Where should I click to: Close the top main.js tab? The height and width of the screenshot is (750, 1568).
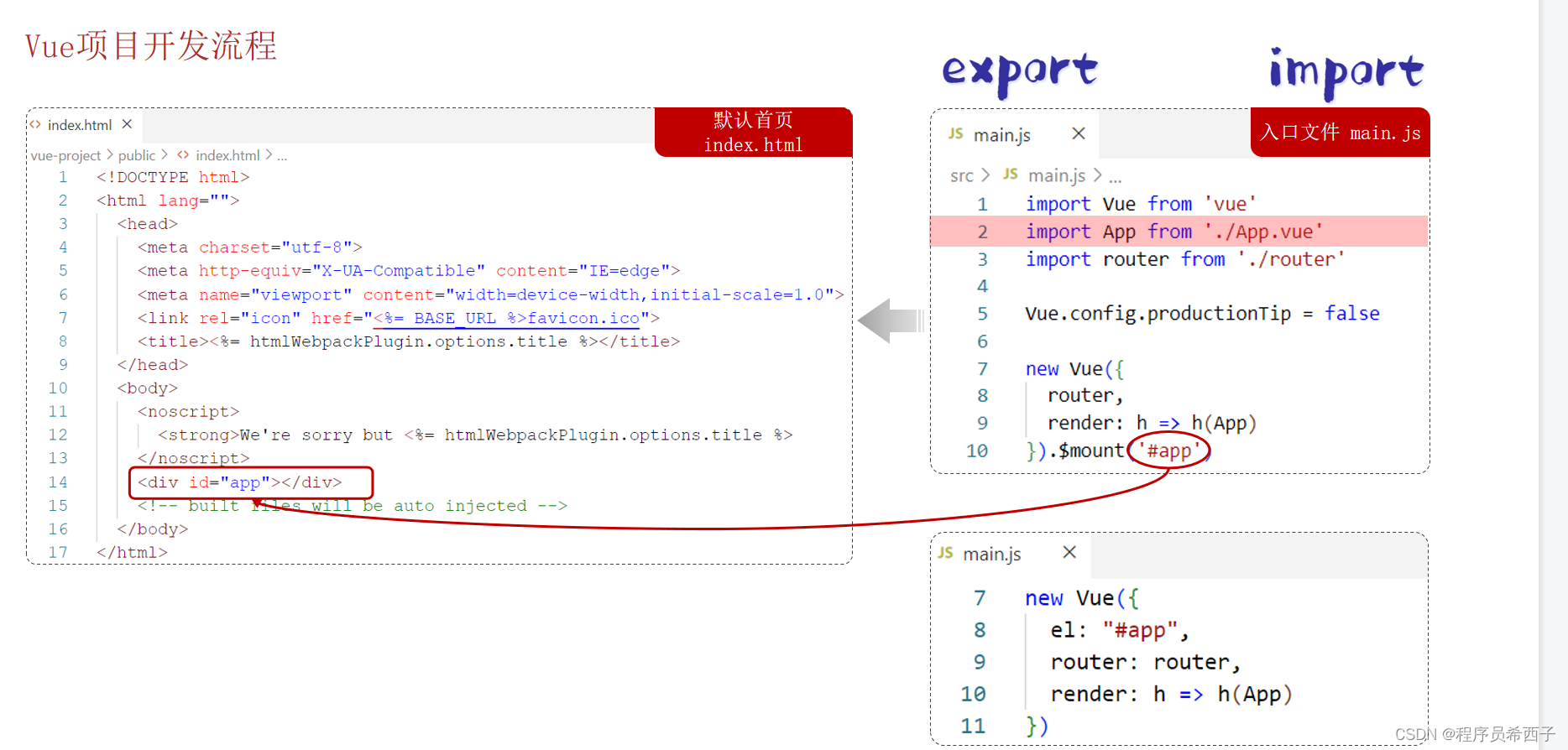click(x=1079, y=133)
